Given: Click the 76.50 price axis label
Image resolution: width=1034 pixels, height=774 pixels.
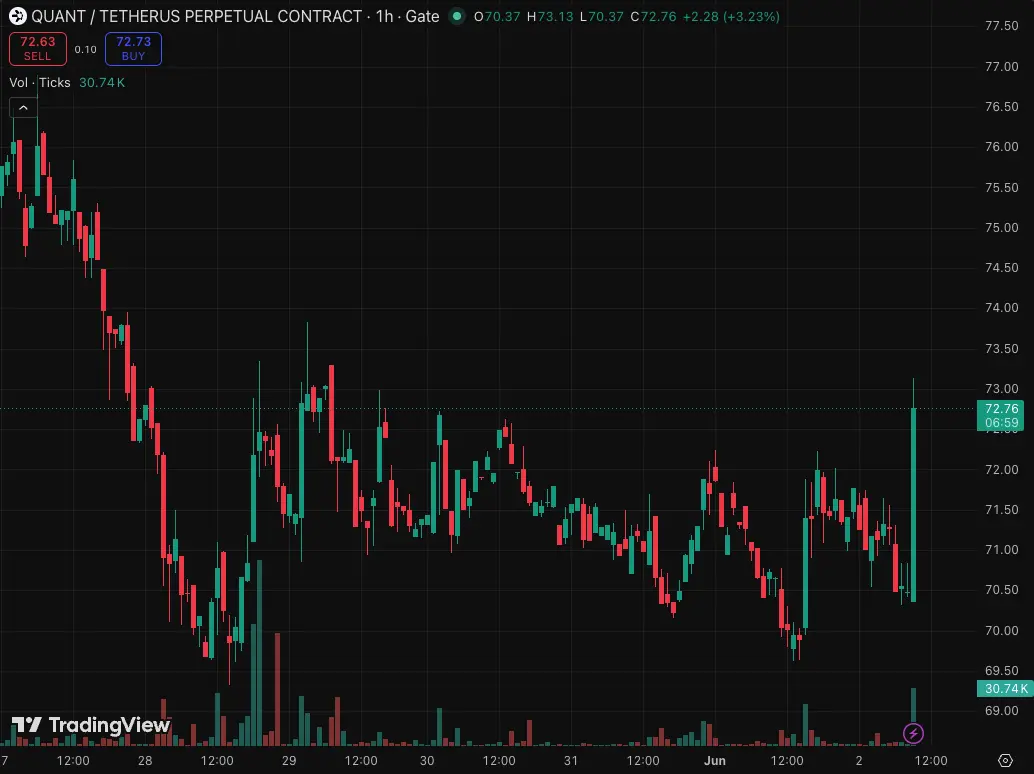Looking at the screenshot, I should click(x=1002, y=107).
